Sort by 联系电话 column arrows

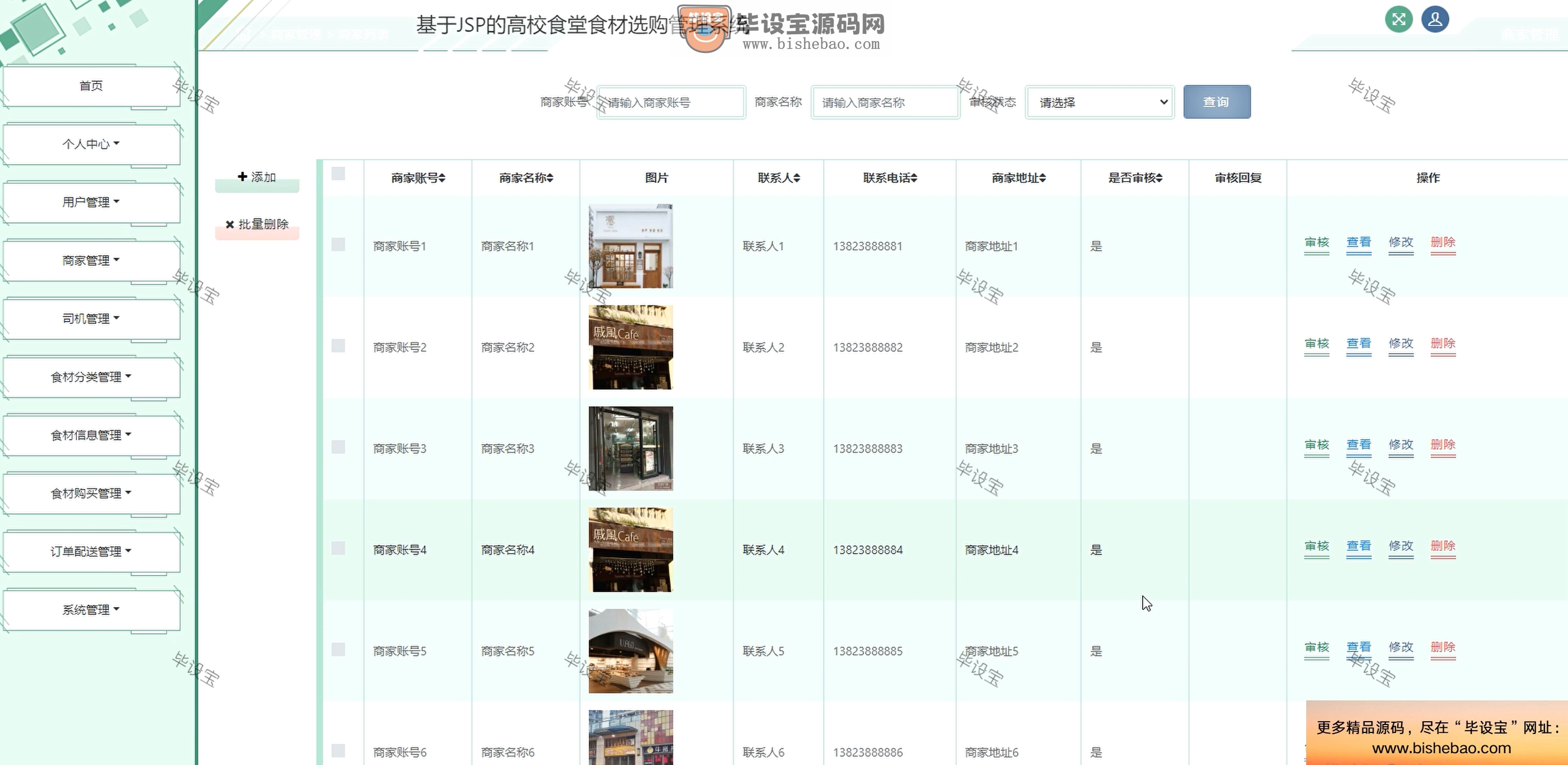tap(913, 178)
